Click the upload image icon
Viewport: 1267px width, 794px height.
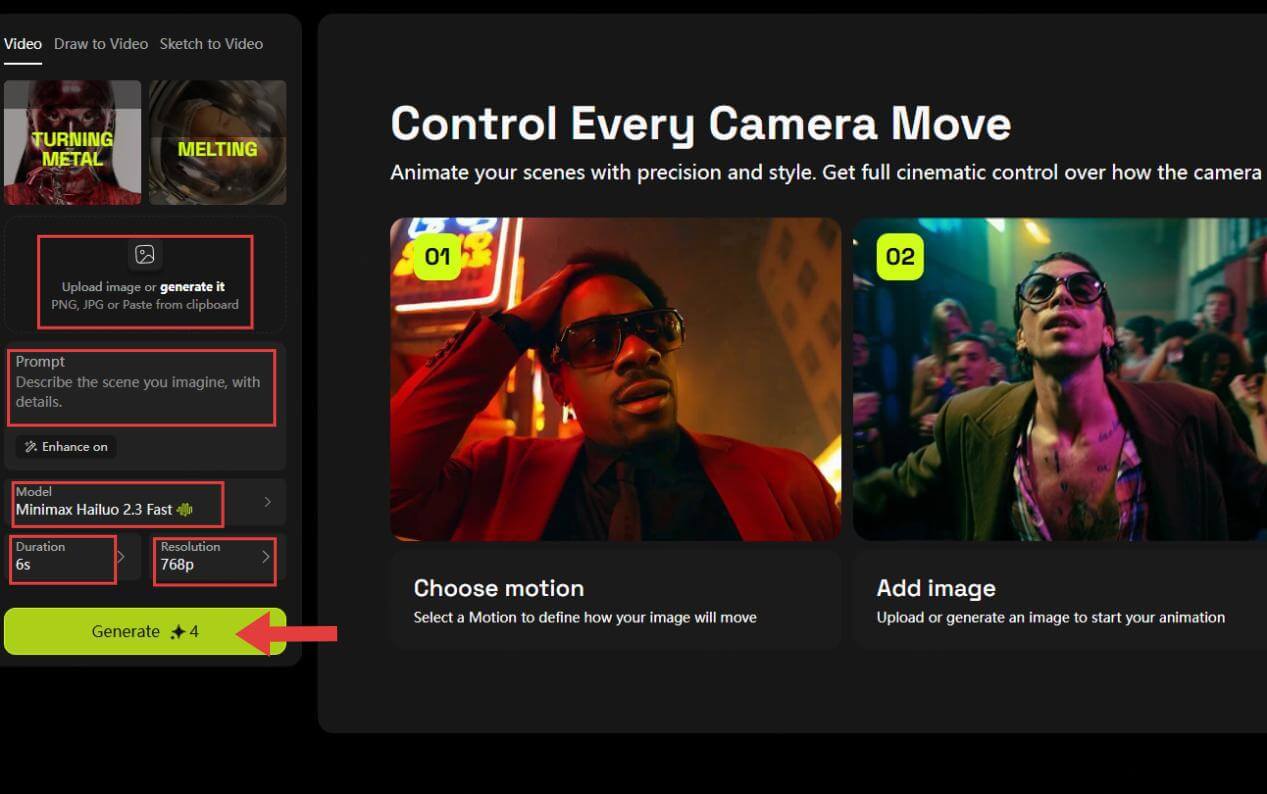145,255
